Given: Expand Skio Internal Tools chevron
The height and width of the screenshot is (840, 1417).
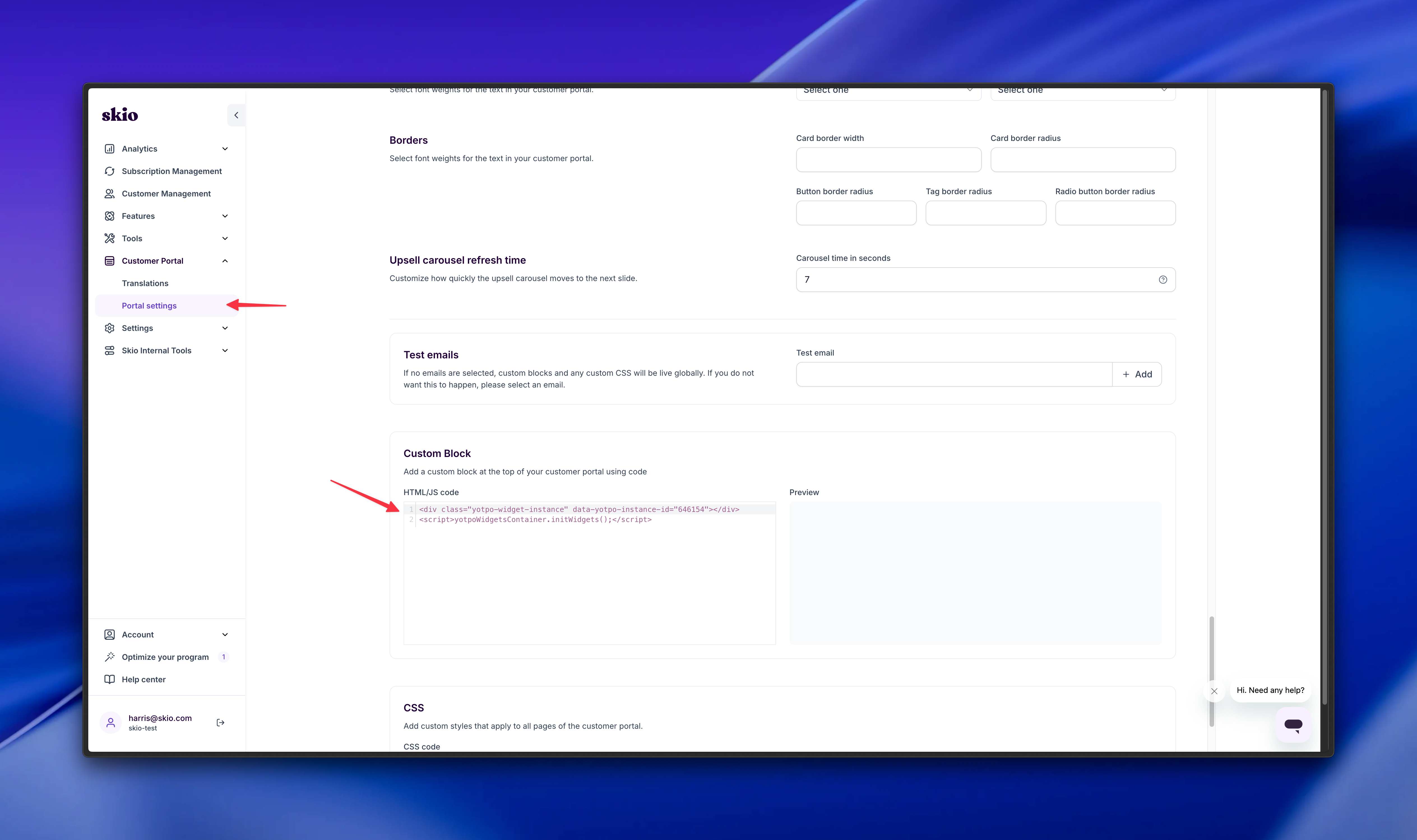Looking at the screenshot, I should (x=225, y=351).
